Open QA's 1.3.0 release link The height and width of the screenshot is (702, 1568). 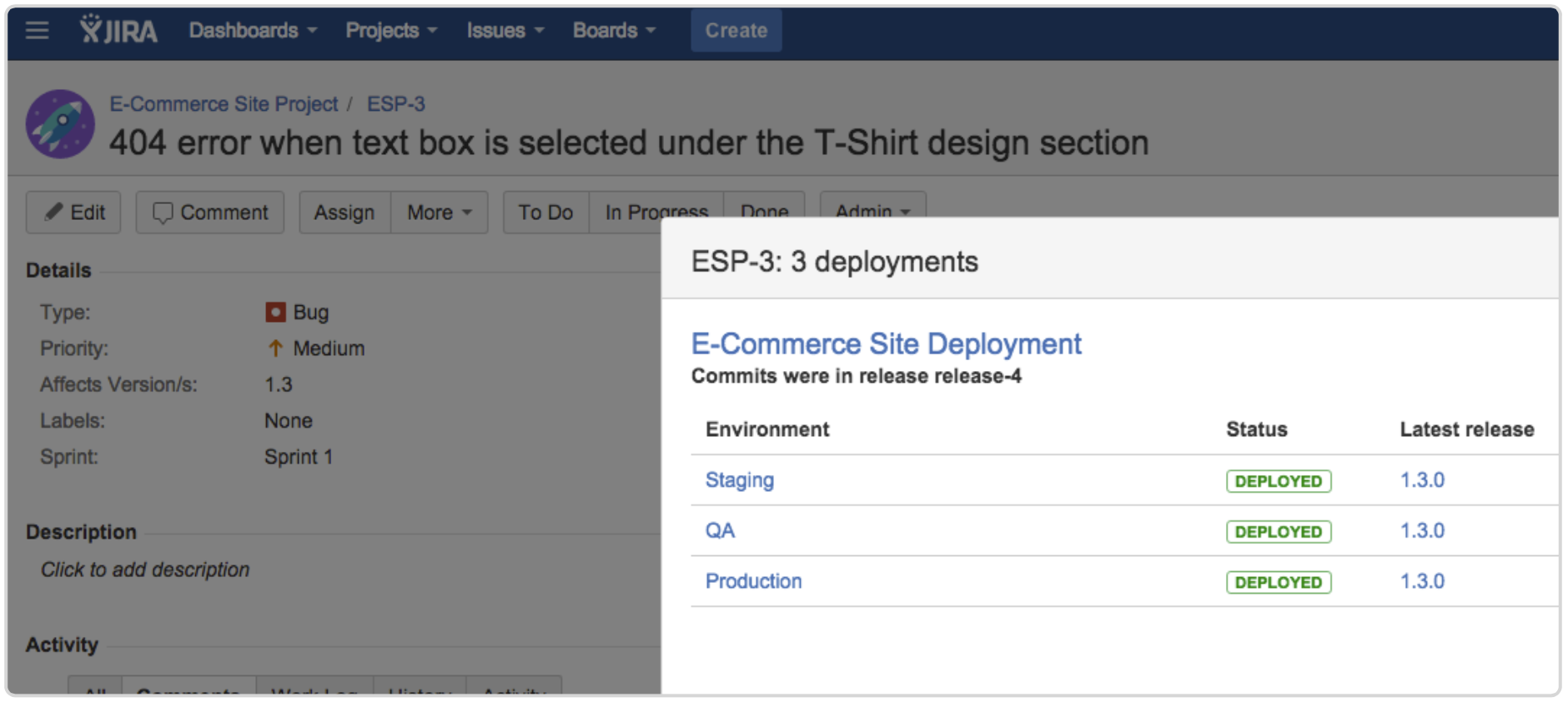point(1422,530)
